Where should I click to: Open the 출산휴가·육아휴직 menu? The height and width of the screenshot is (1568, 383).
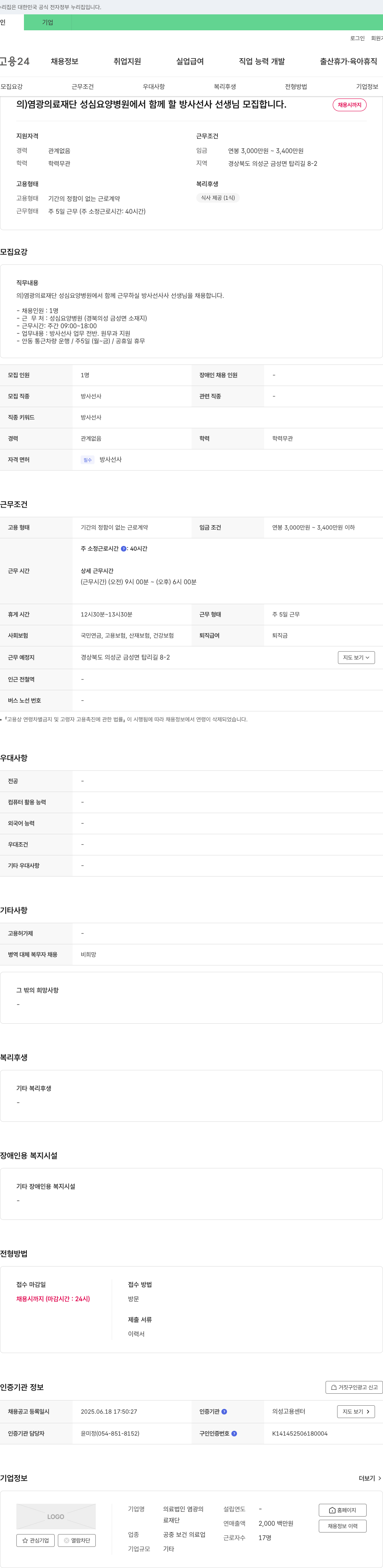pos(348,61)
